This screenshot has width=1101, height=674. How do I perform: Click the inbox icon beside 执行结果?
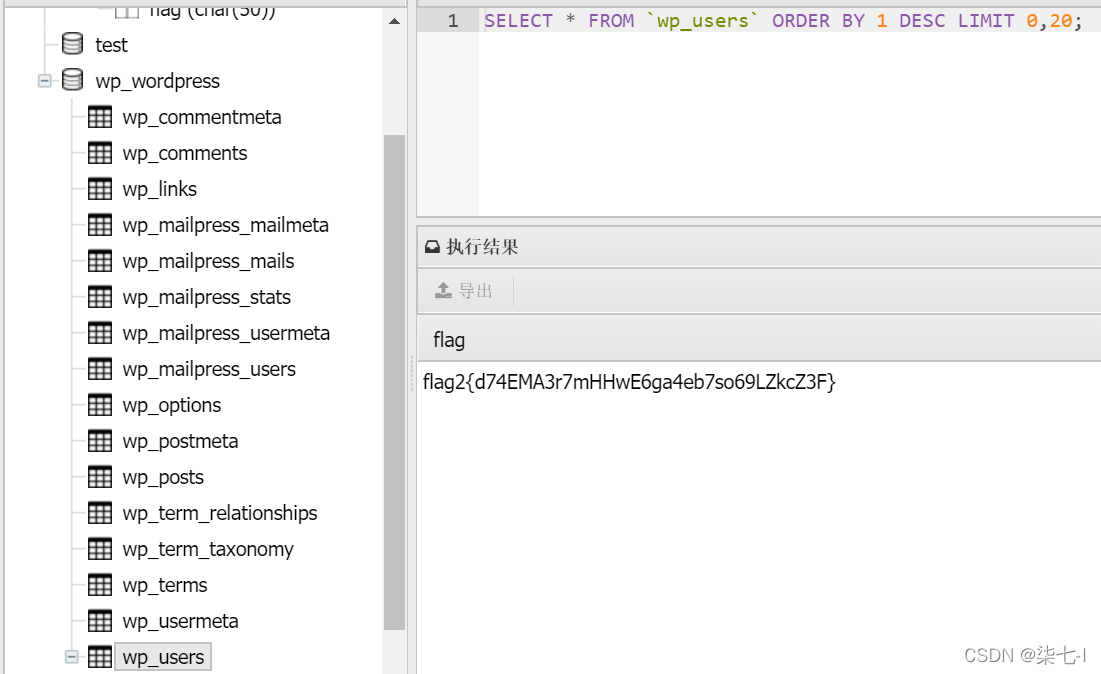(433, 246)
